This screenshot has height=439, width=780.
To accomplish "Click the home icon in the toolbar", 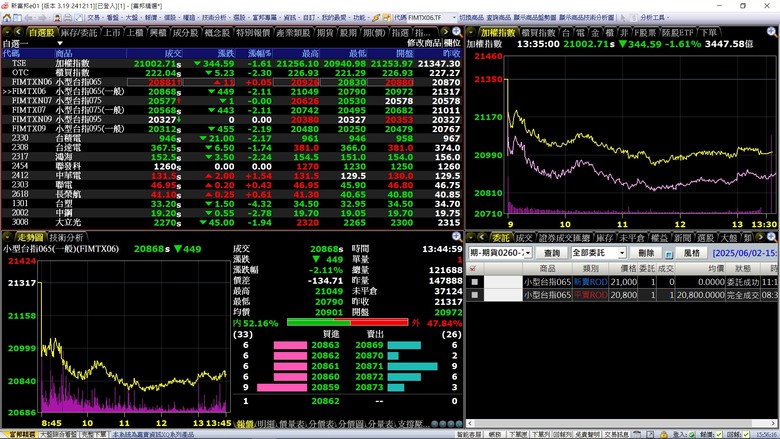I will point(6,17).
